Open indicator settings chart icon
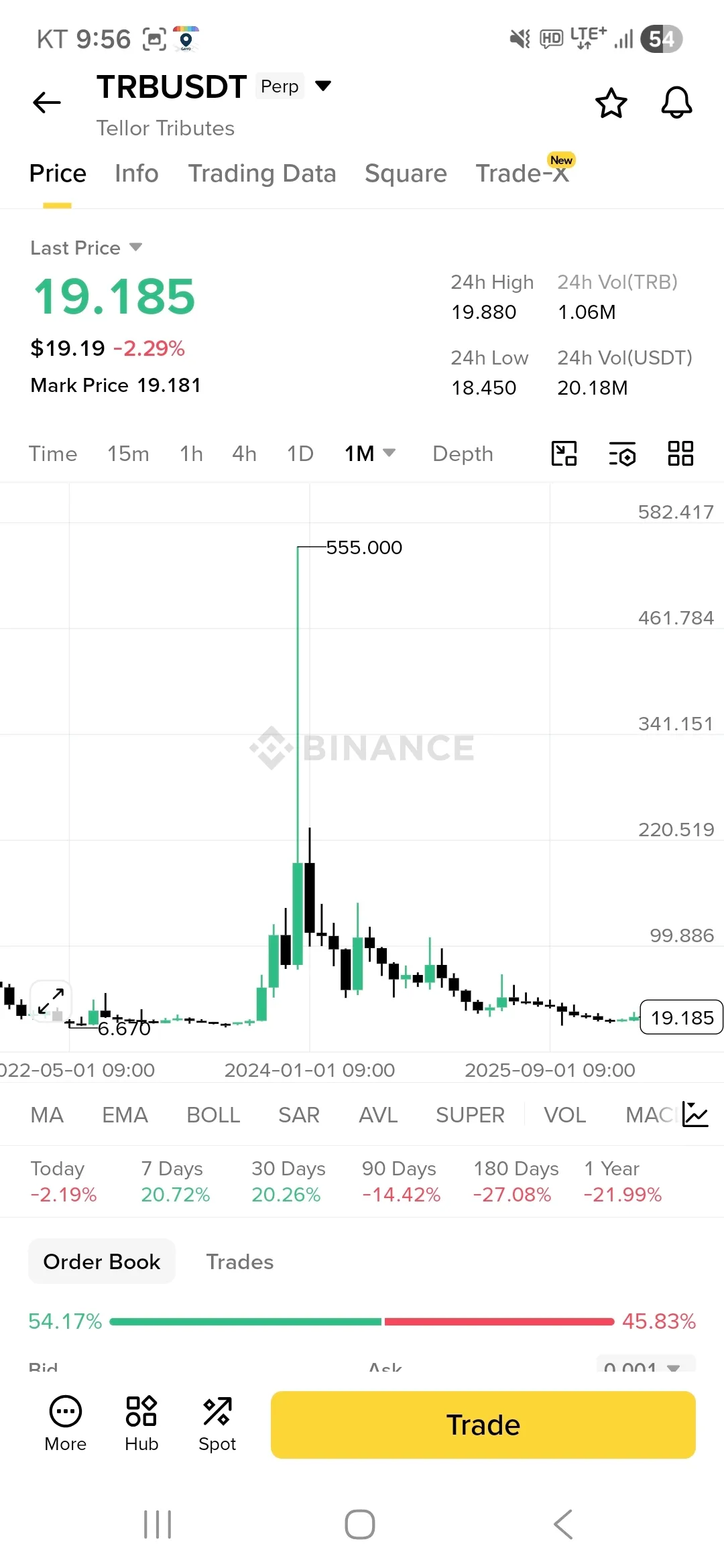Image resolution: width=724 pixels, height=1568 pixels. click(x=695, y=1115)
